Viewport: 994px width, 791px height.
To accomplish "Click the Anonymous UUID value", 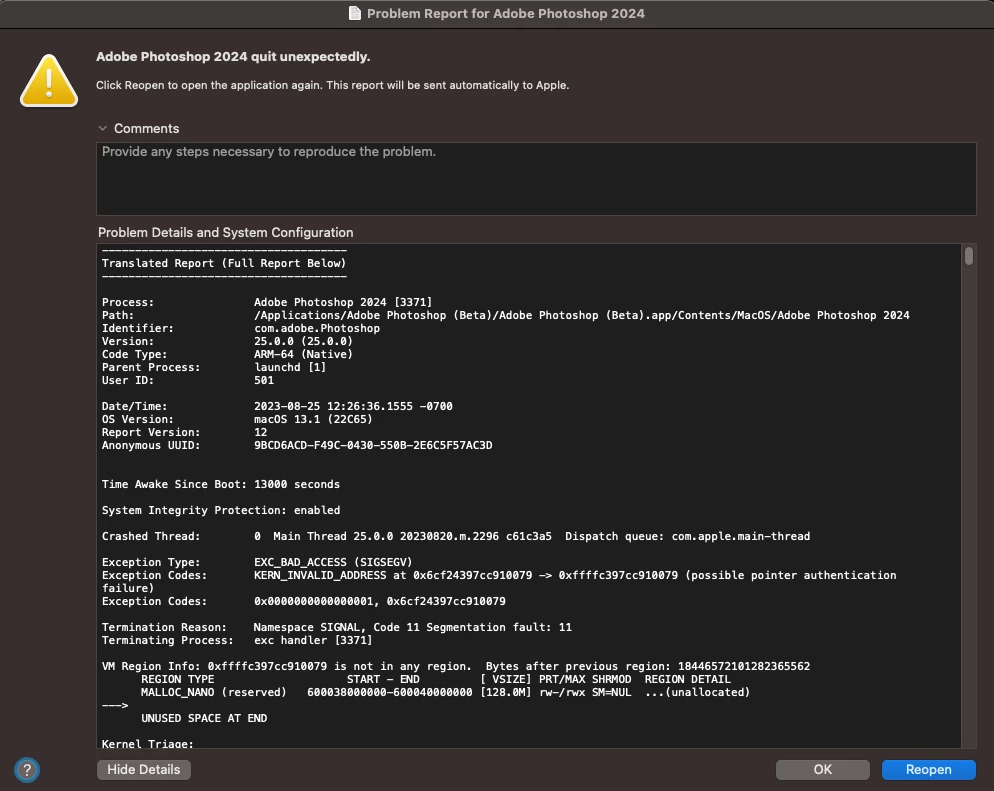I will pos(373,445).
